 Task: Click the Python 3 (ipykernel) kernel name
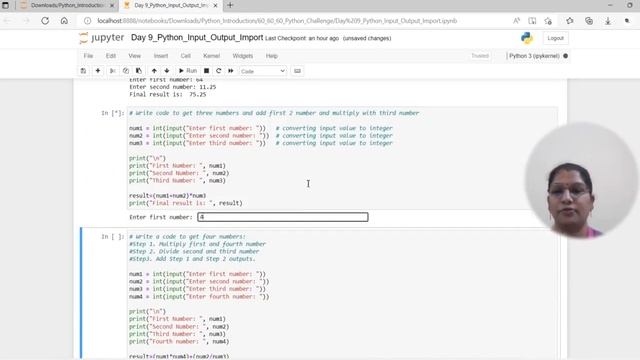click(534, 56)
